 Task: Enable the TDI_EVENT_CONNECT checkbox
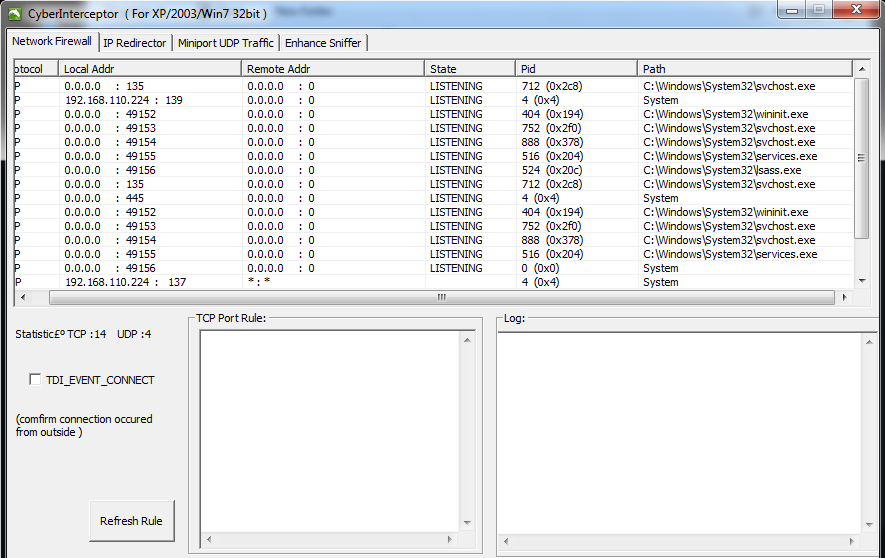click(x=35, y=380)
